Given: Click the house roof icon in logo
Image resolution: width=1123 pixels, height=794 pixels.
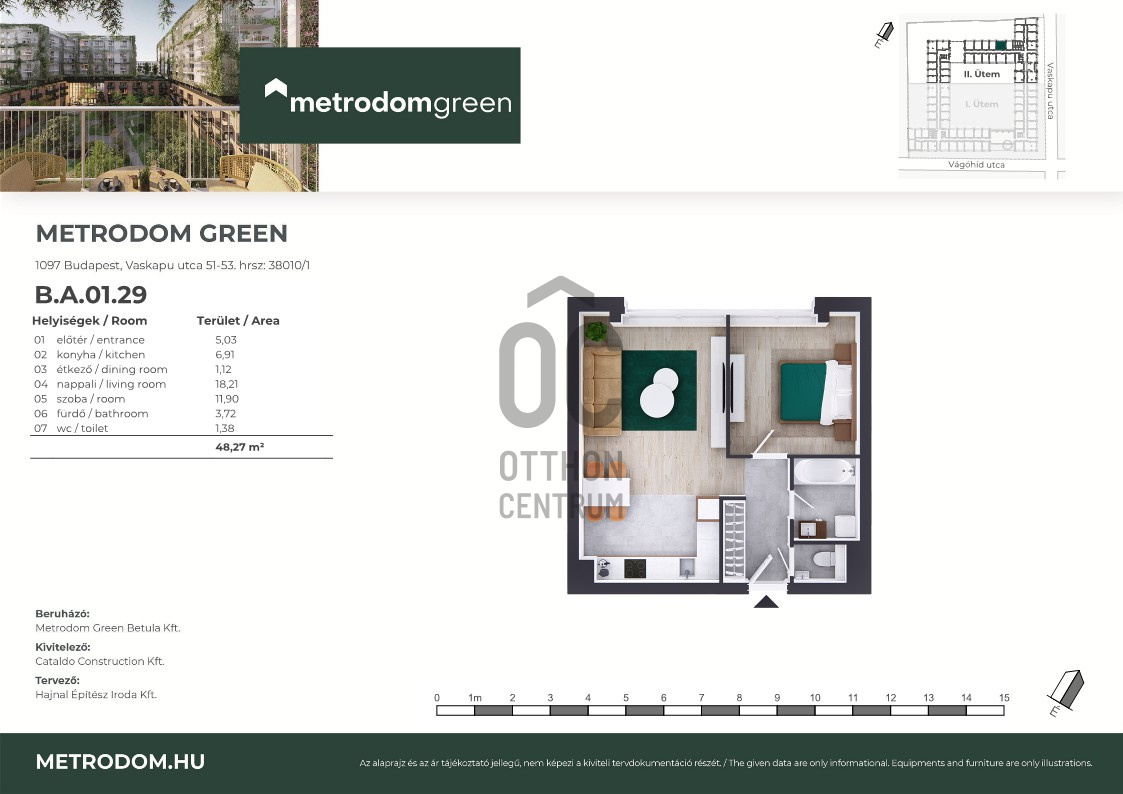Looking at the screenshot, I should pos(276,88).
